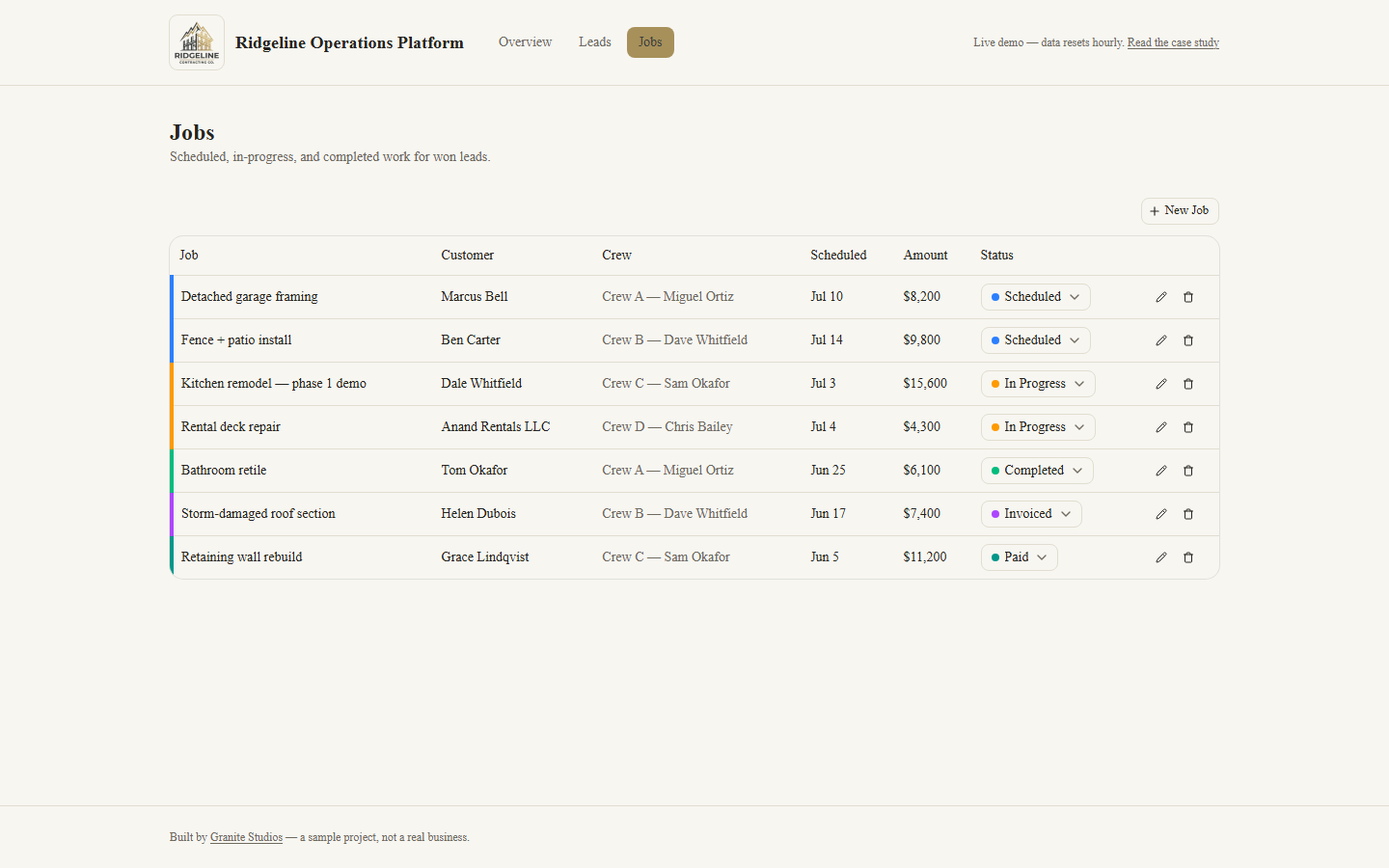
Task: Edit the Rental deck repair job
Action: [1161, 427]
